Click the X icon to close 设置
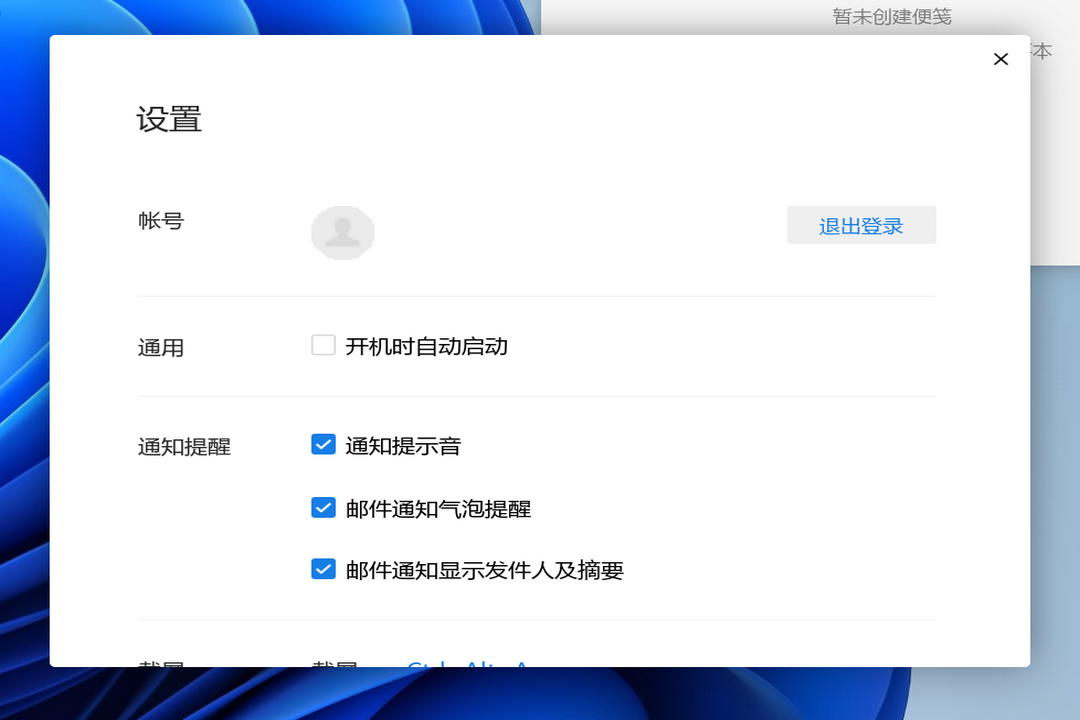 pyautogui.click(x=1000, y=59)
